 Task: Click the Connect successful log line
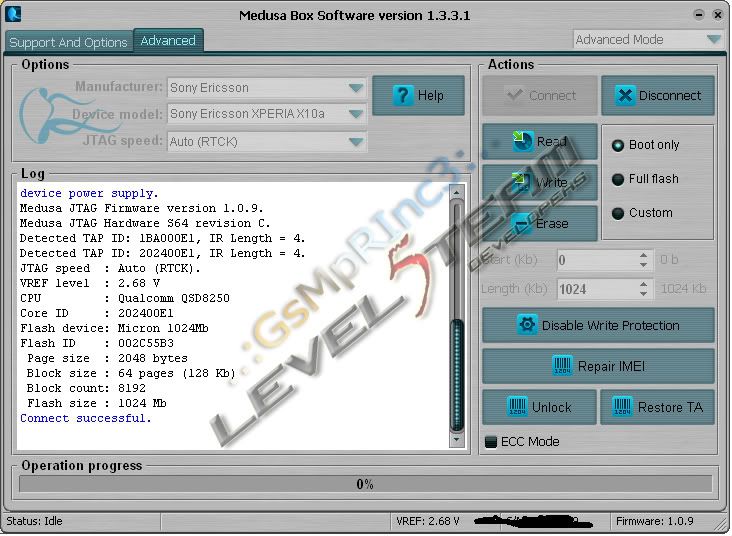click(x=86, y=418)
